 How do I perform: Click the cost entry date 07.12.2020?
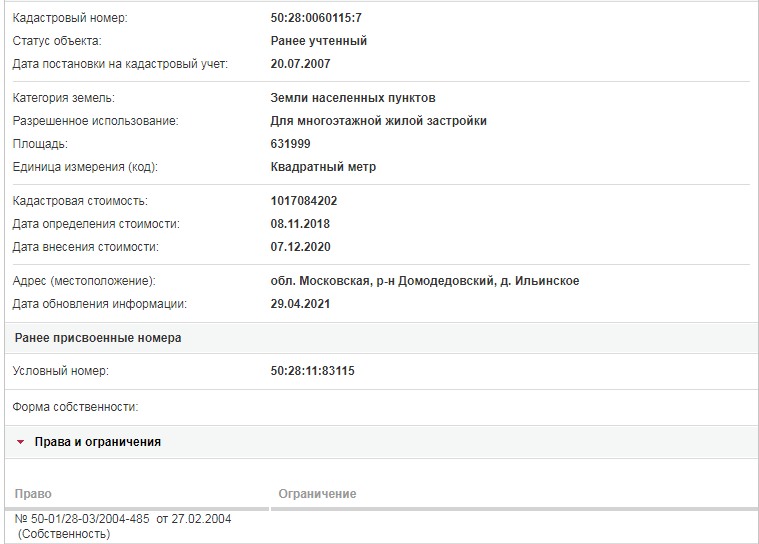[x=300, y=247]
